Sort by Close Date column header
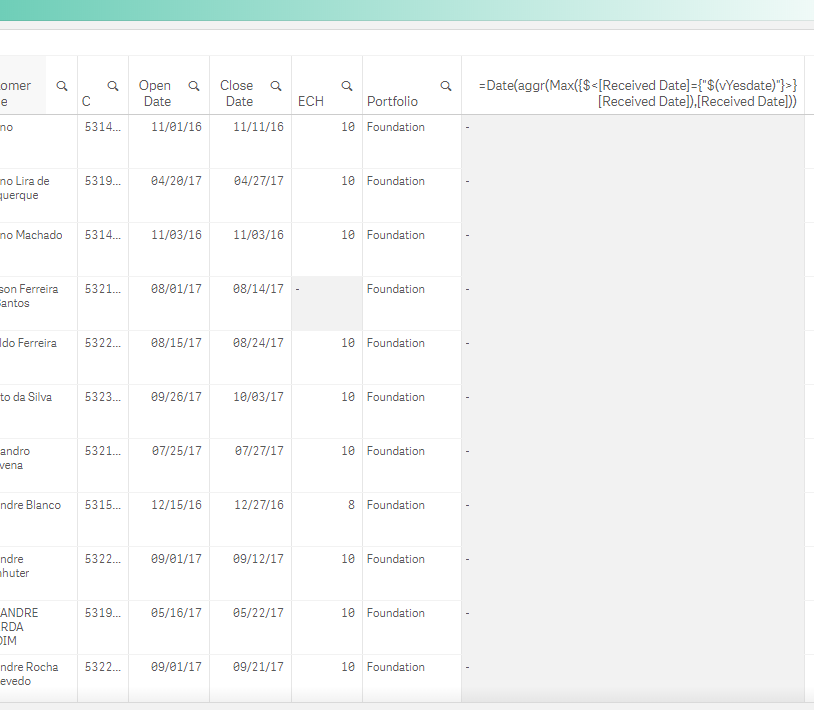Image resolution: width=814 pixels, height=710 pixels. (237, 93)
